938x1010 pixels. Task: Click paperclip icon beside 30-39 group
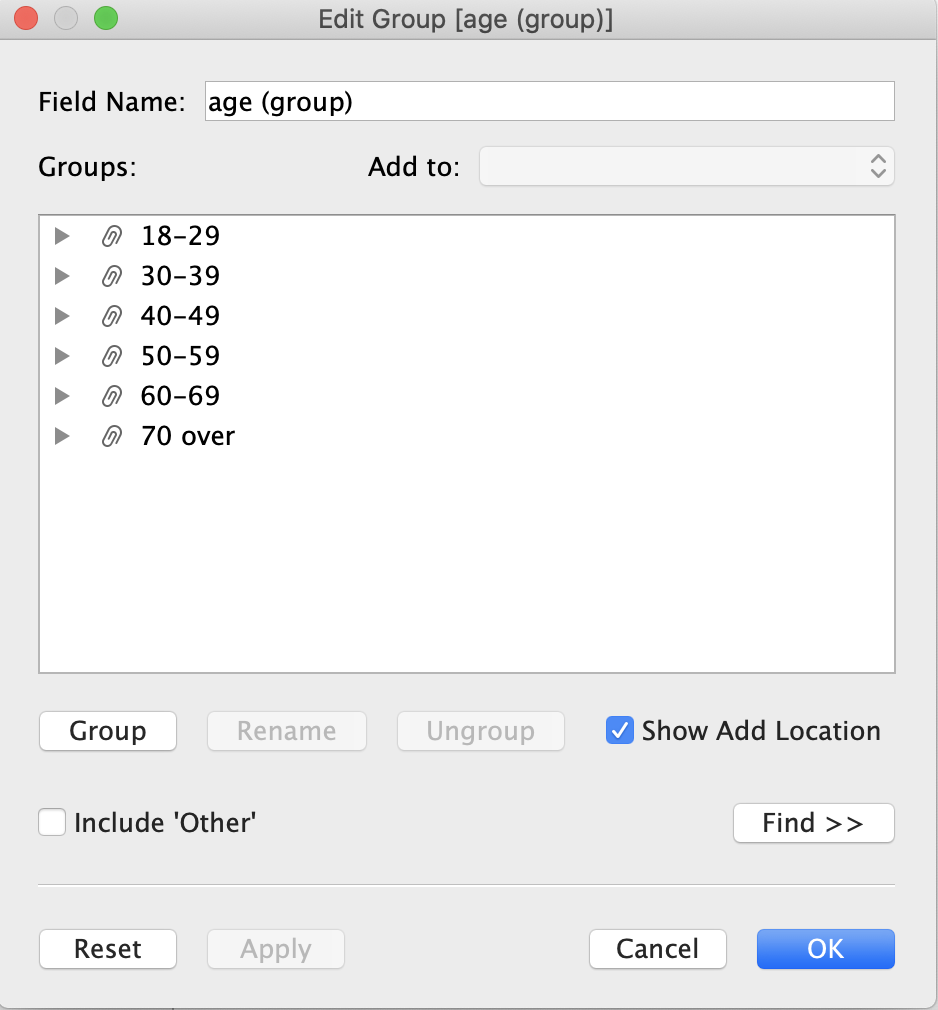coord(112,276)
